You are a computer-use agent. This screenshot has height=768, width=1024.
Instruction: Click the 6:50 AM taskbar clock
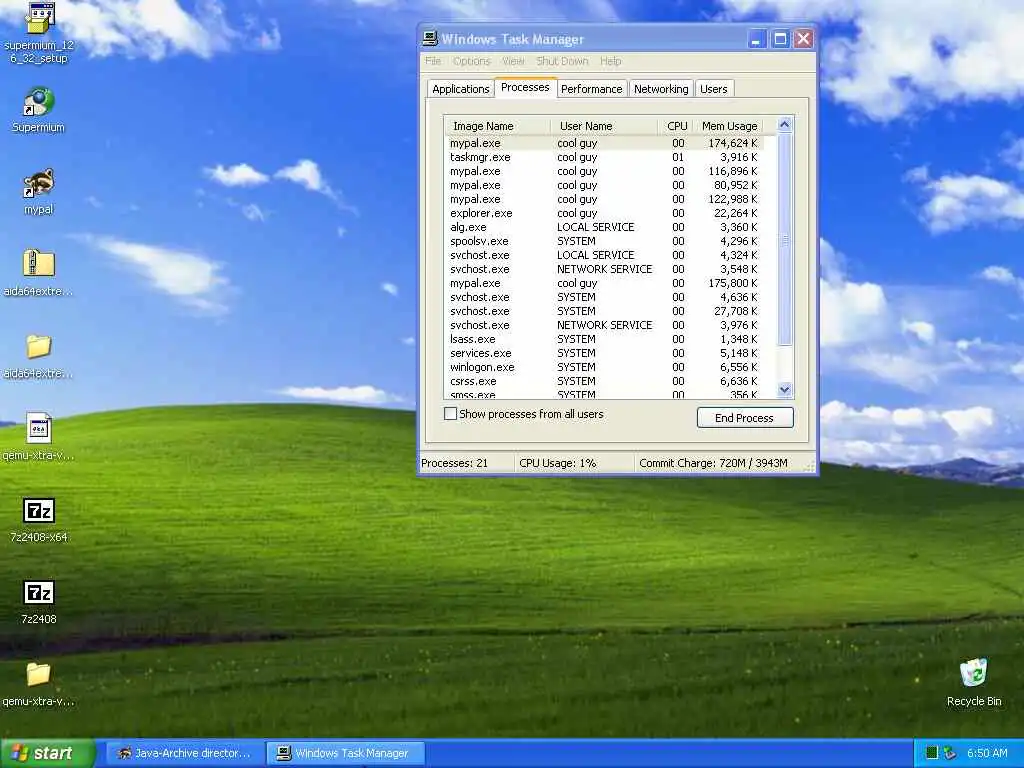tap(987, 753)
